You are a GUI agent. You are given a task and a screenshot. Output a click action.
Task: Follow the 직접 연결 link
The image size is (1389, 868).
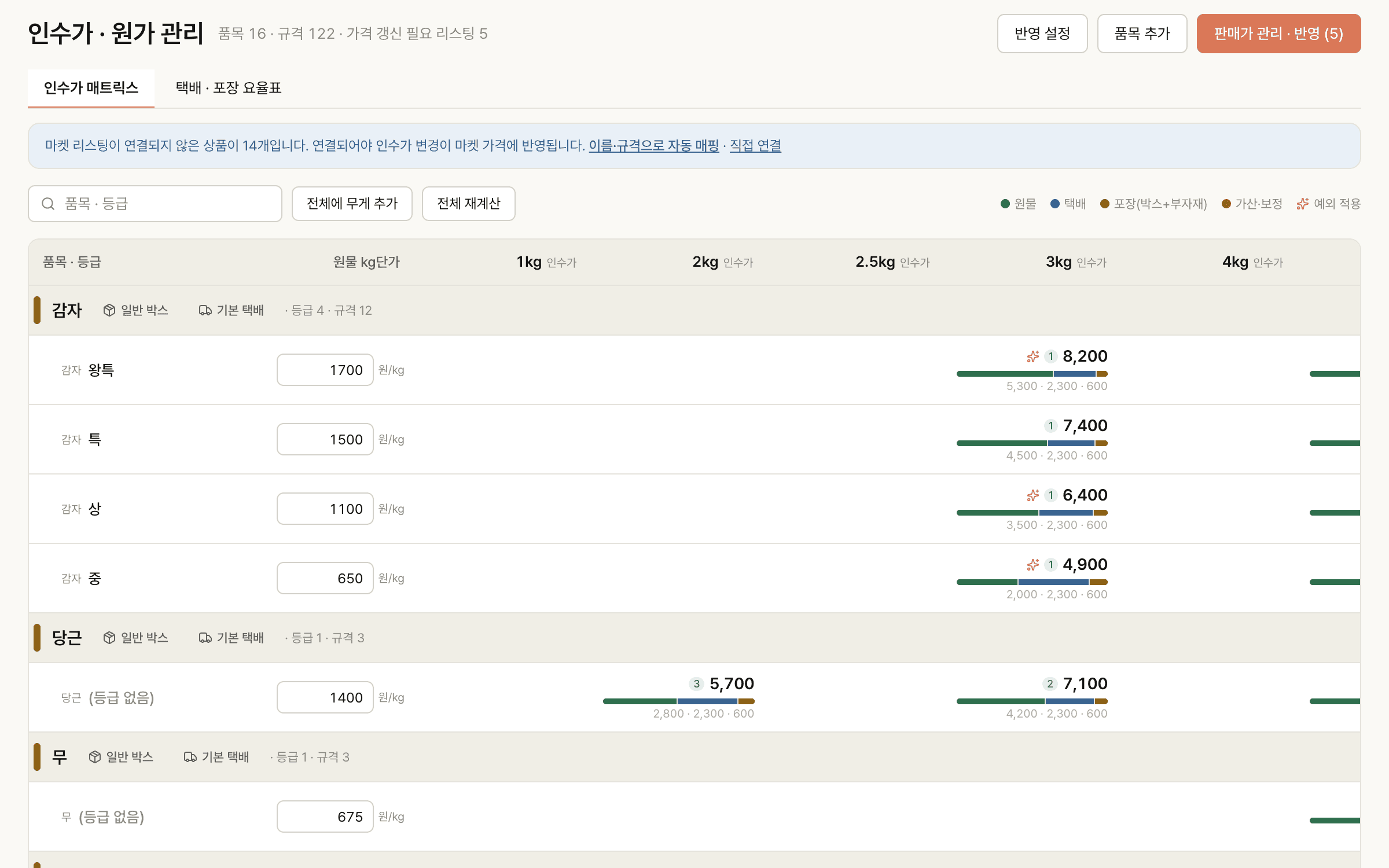point(755,146)
